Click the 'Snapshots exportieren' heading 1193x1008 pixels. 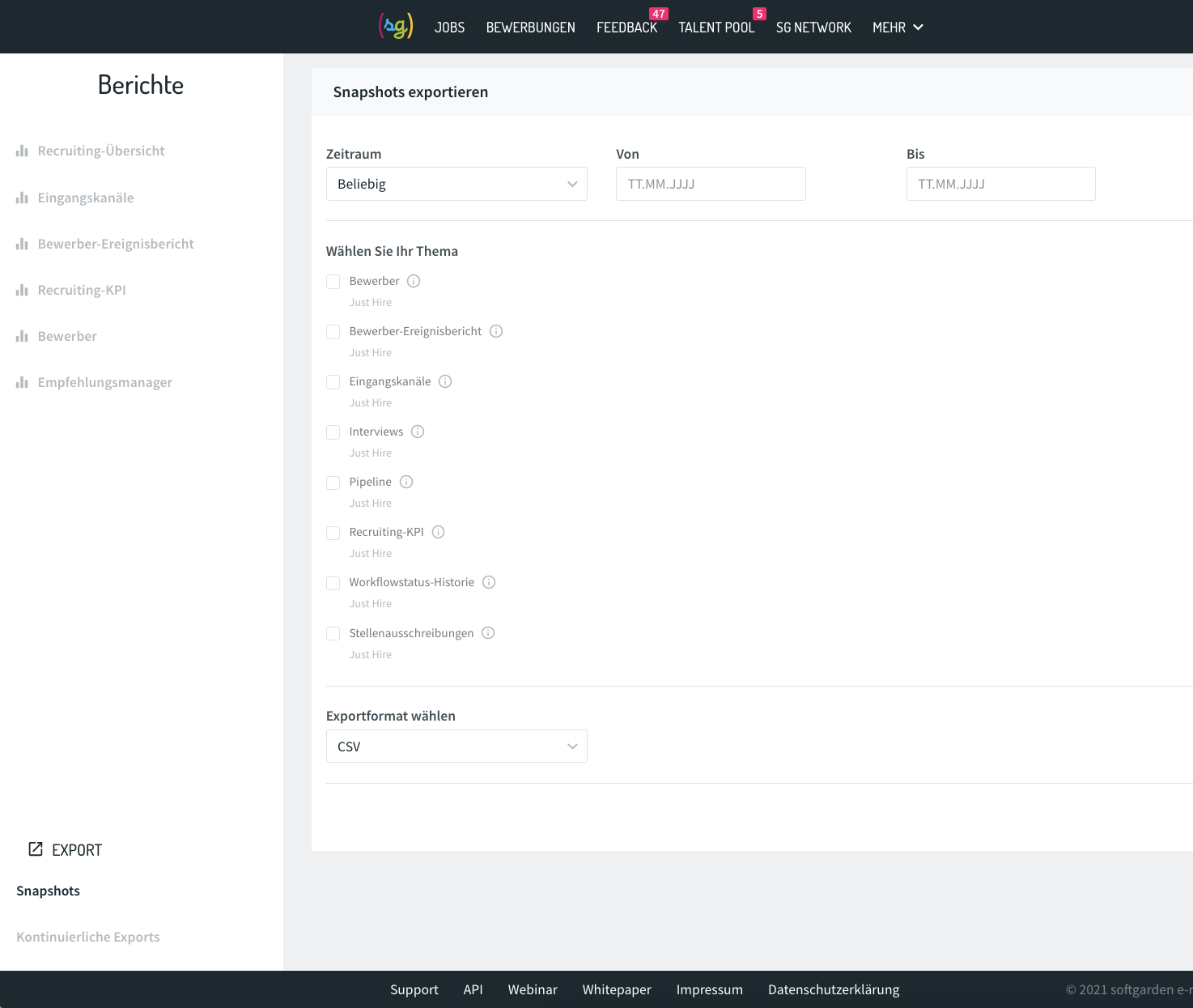[410, 92]
